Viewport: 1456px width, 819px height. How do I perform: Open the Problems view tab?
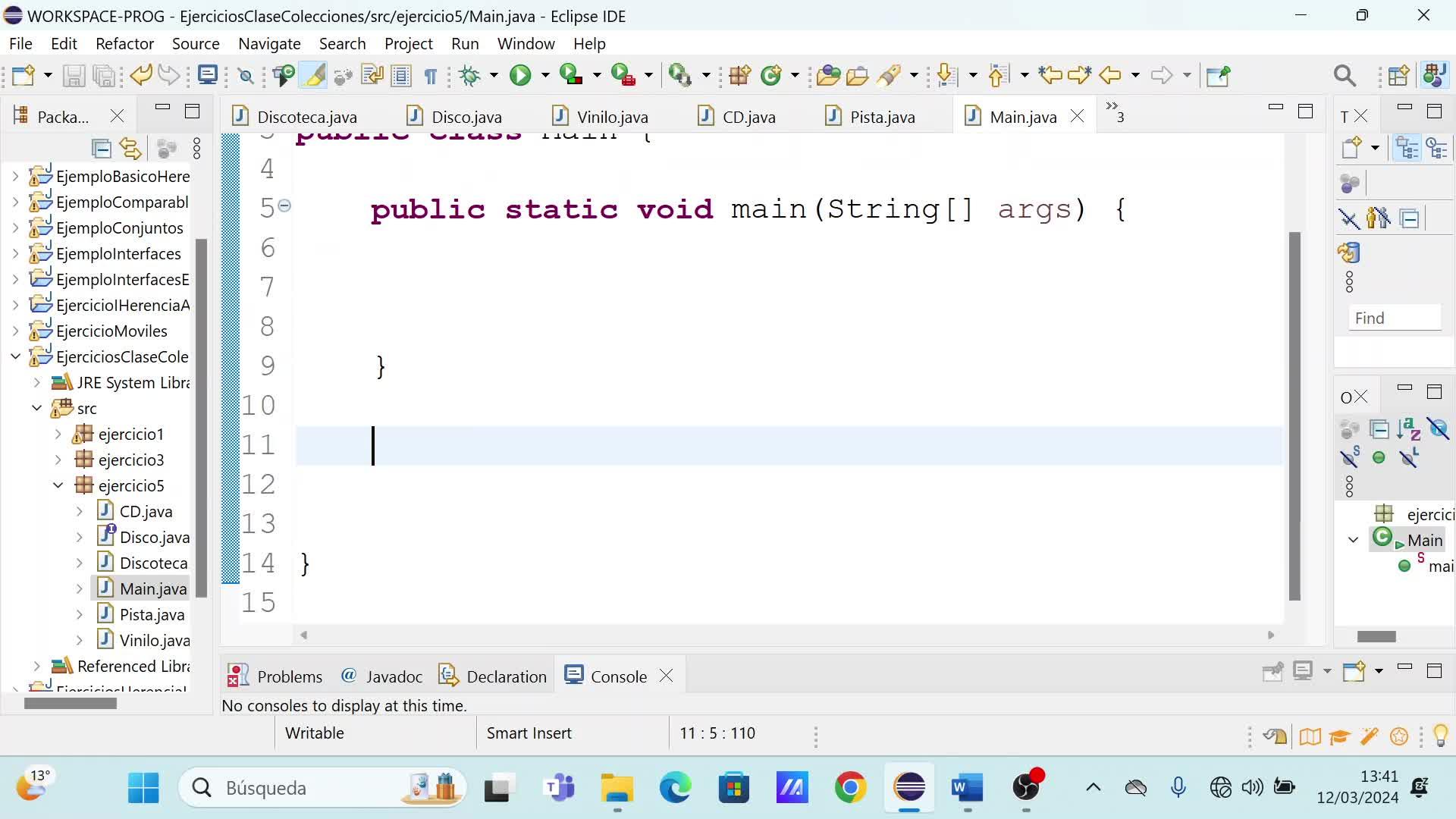click(x=289, y=676)
